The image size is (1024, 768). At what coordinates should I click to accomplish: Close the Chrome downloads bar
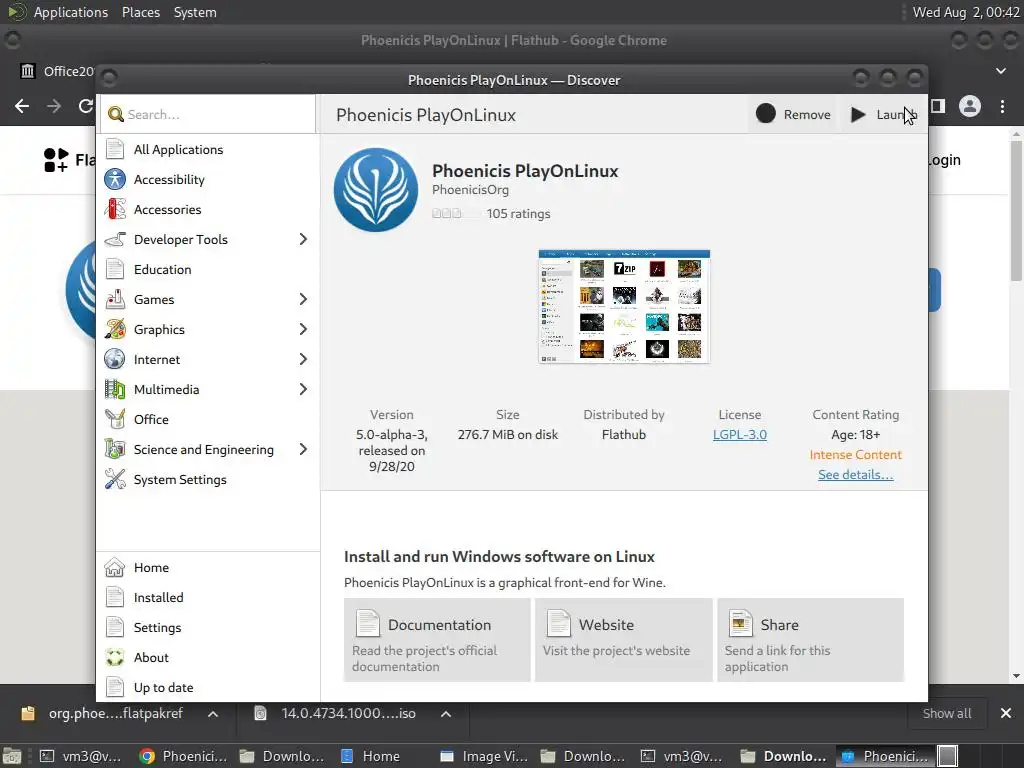point(1006,713)
